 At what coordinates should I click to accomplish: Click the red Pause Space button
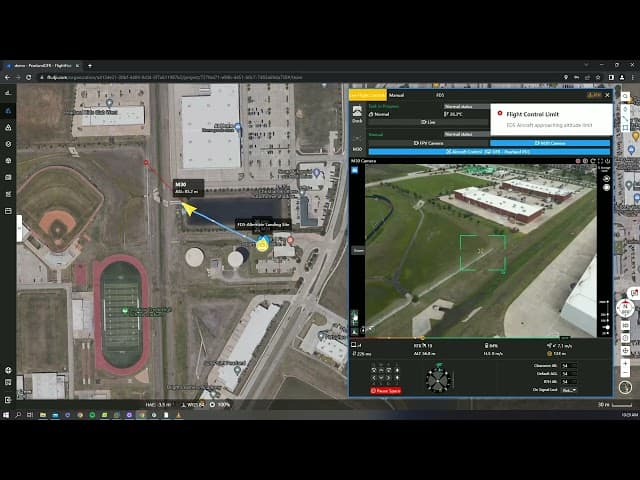point(386,391)
